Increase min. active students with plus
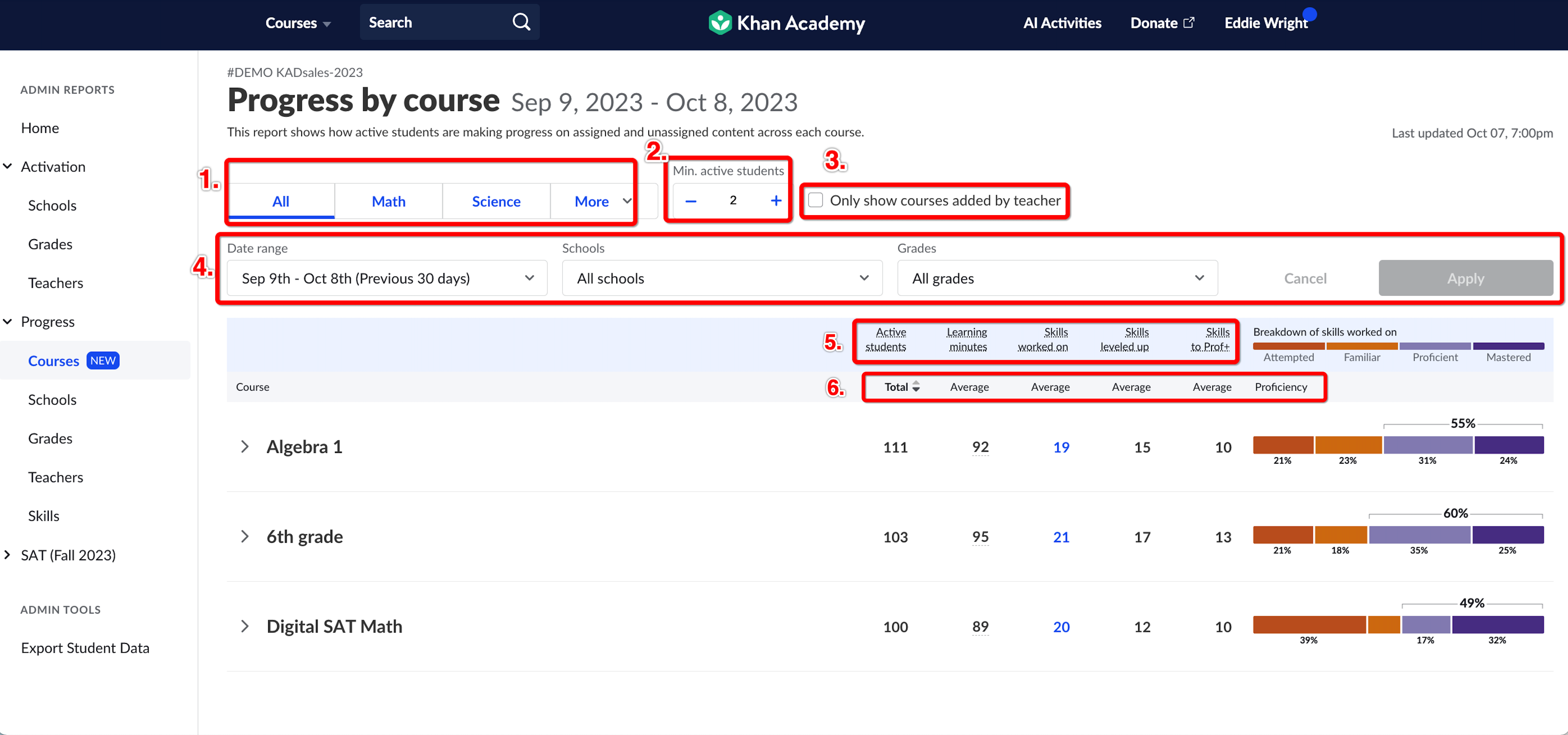This screenshot has height=735, width=1568. tap(776, 201)
